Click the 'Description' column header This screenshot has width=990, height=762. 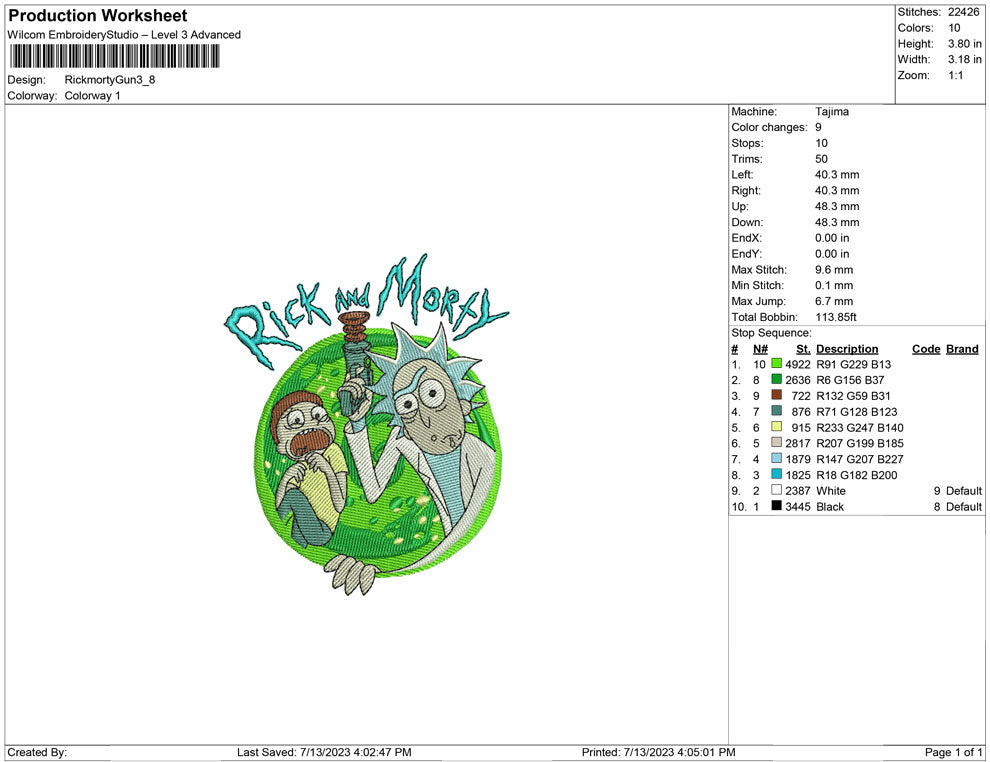[x=847, y=349]
